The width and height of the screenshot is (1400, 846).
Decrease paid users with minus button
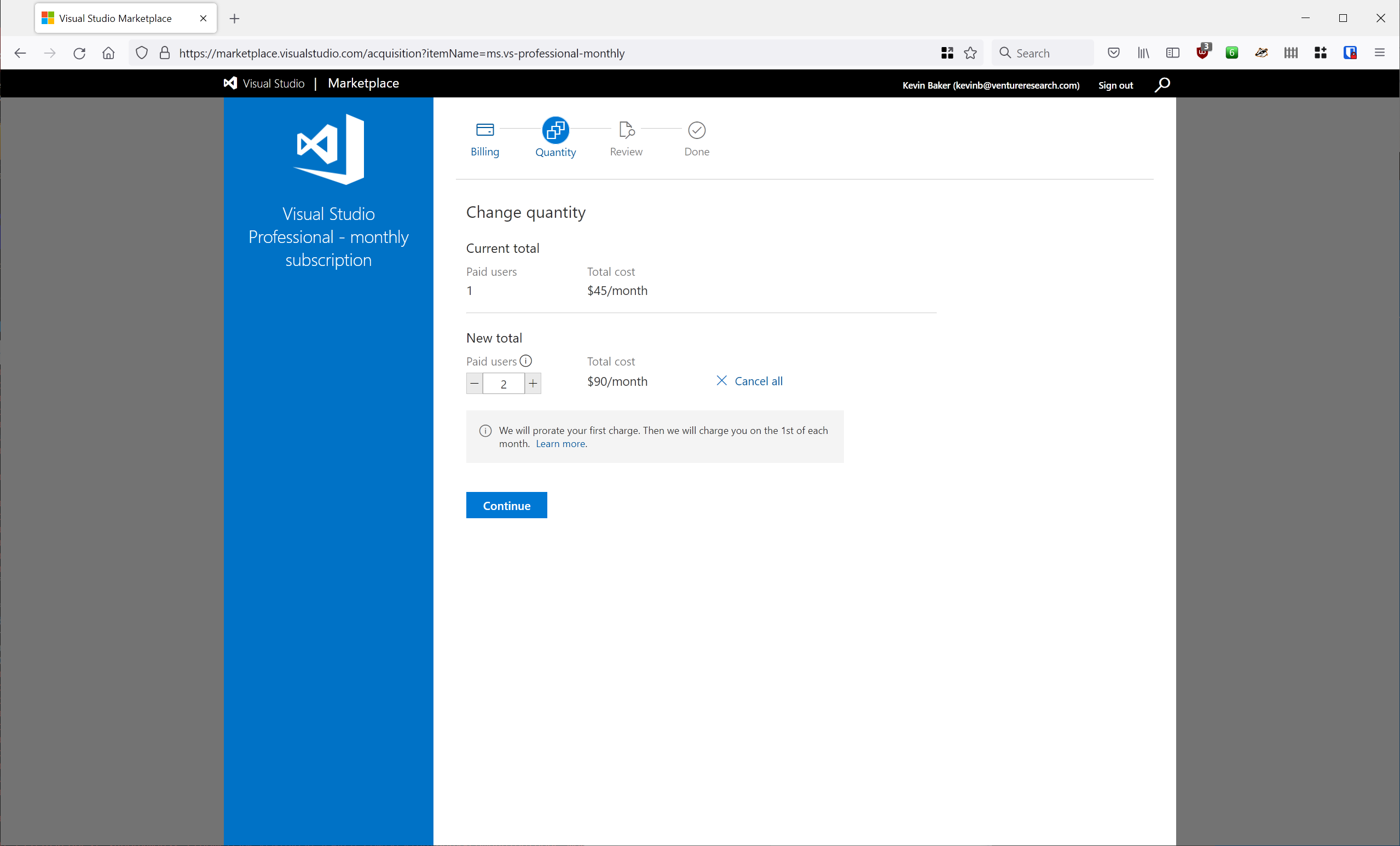click(x=475, y=384)
